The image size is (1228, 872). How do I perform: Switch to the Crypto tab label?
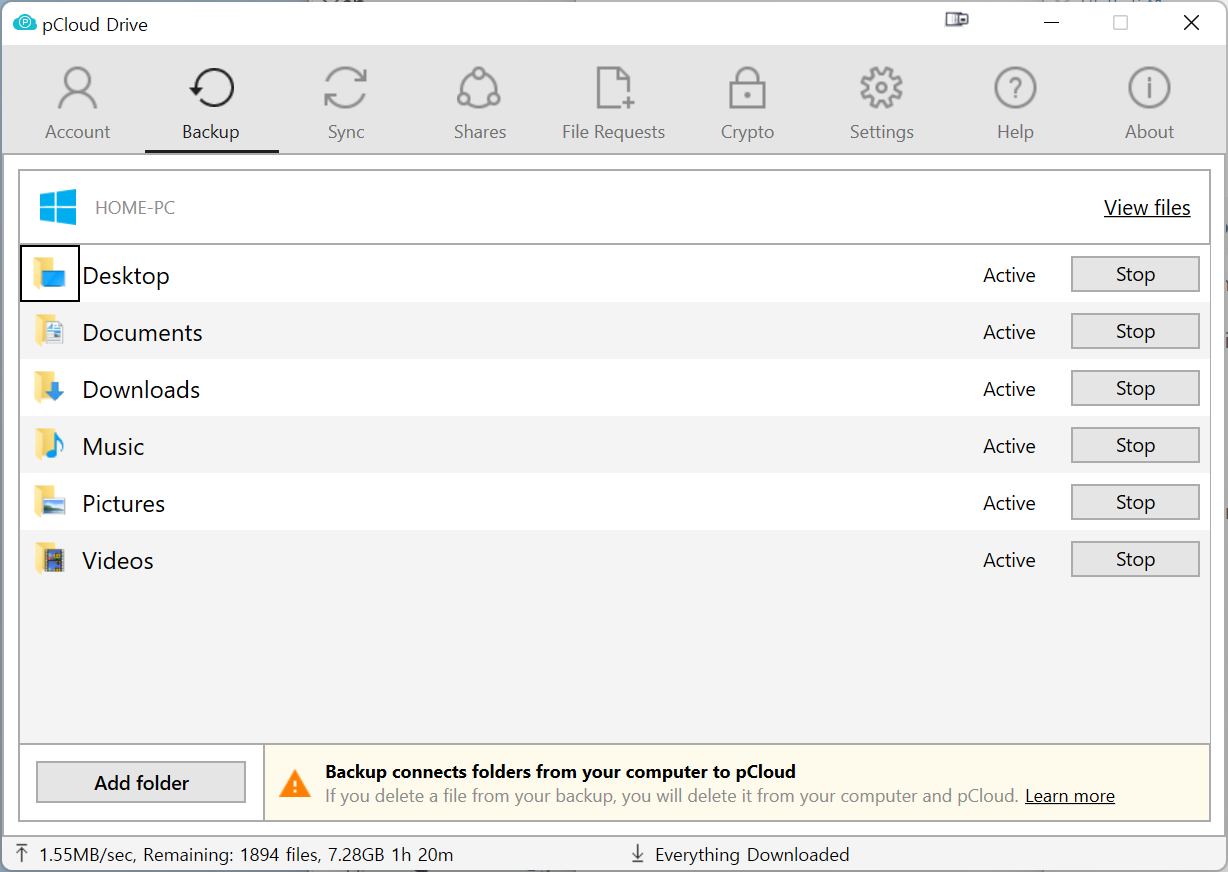tap(748, 132)
